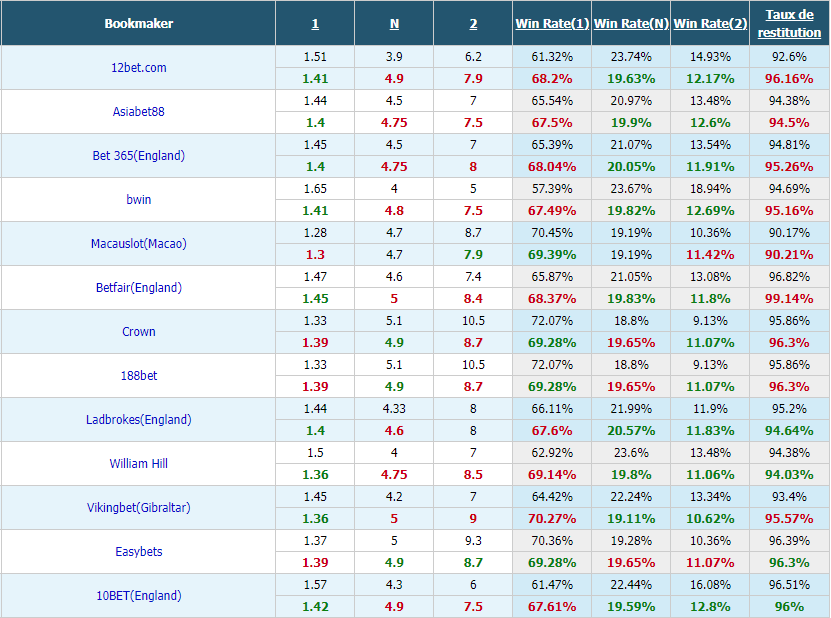This screenshot has width=831, height=618.
Task: Sort by column header "N"
Action: tap(394, 24)
